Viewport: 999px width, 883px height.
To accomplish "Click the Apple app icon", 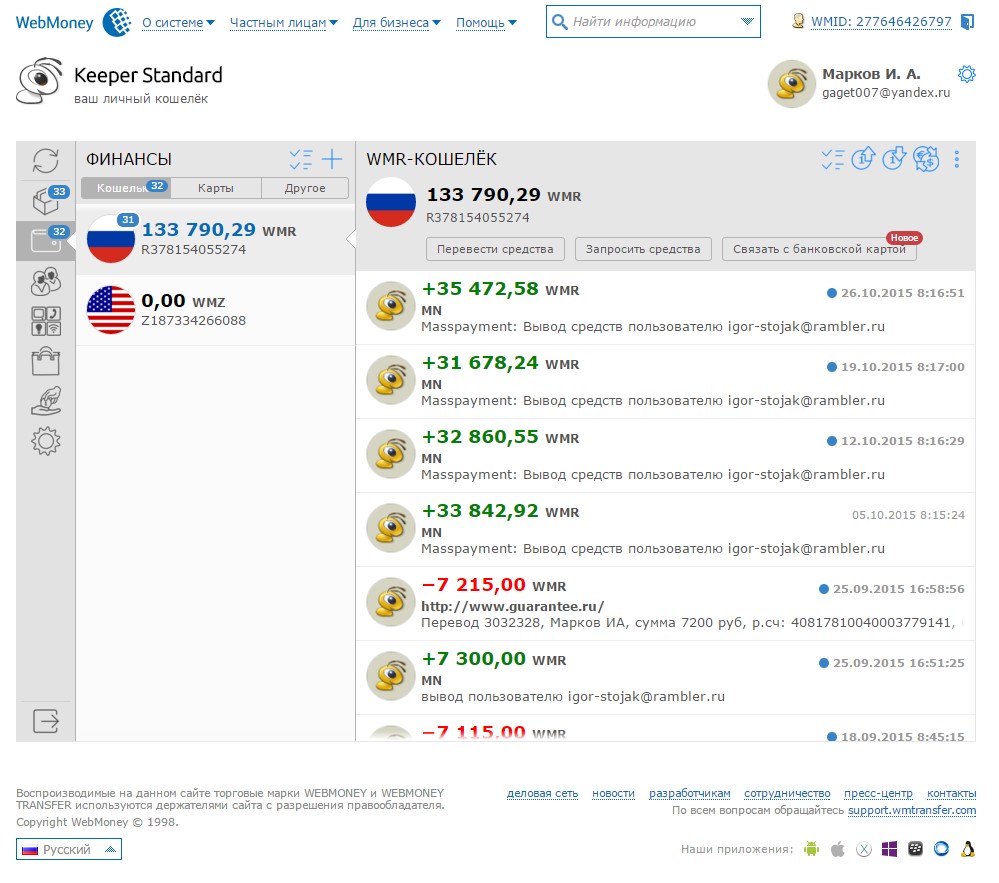I will pyautogui.click(x=838, y=849).
